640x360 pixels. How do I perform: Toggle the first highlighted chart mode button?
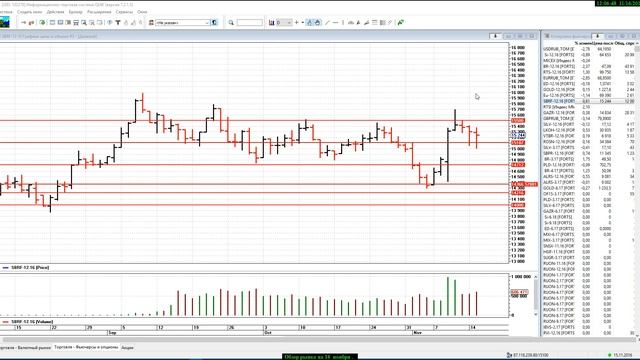(309, 22)
